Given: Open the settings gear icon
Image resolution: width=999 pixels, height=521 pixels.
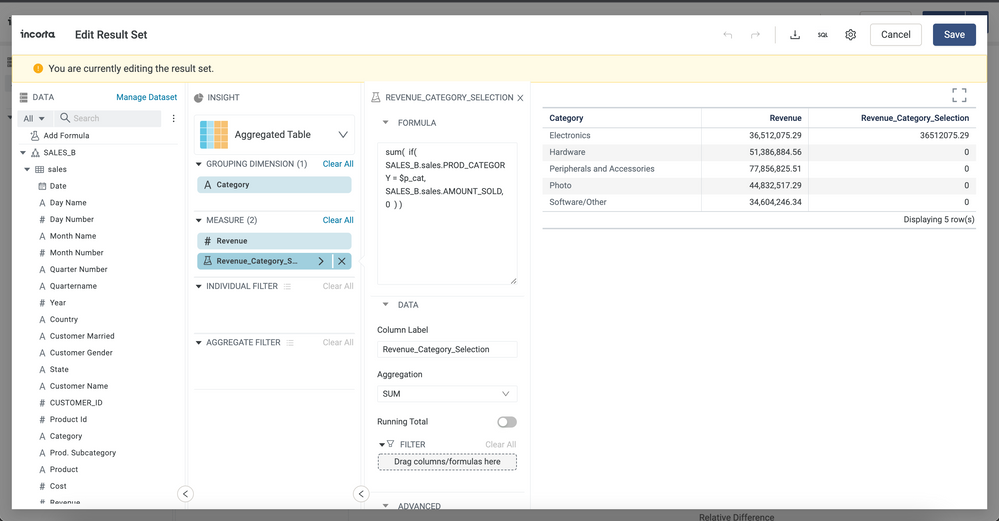Looking at the screenshot, I should [x=851, y=35].
